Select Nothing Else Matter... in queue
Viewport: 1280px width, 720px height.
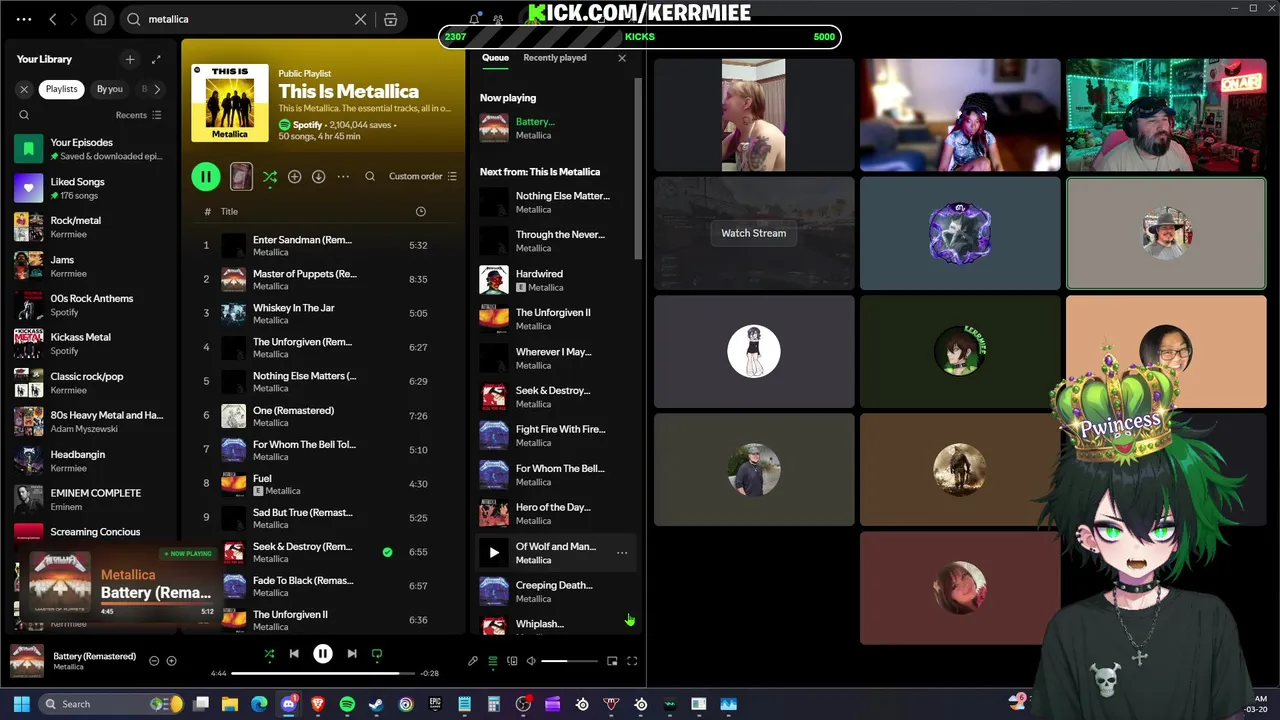(555, 202)
